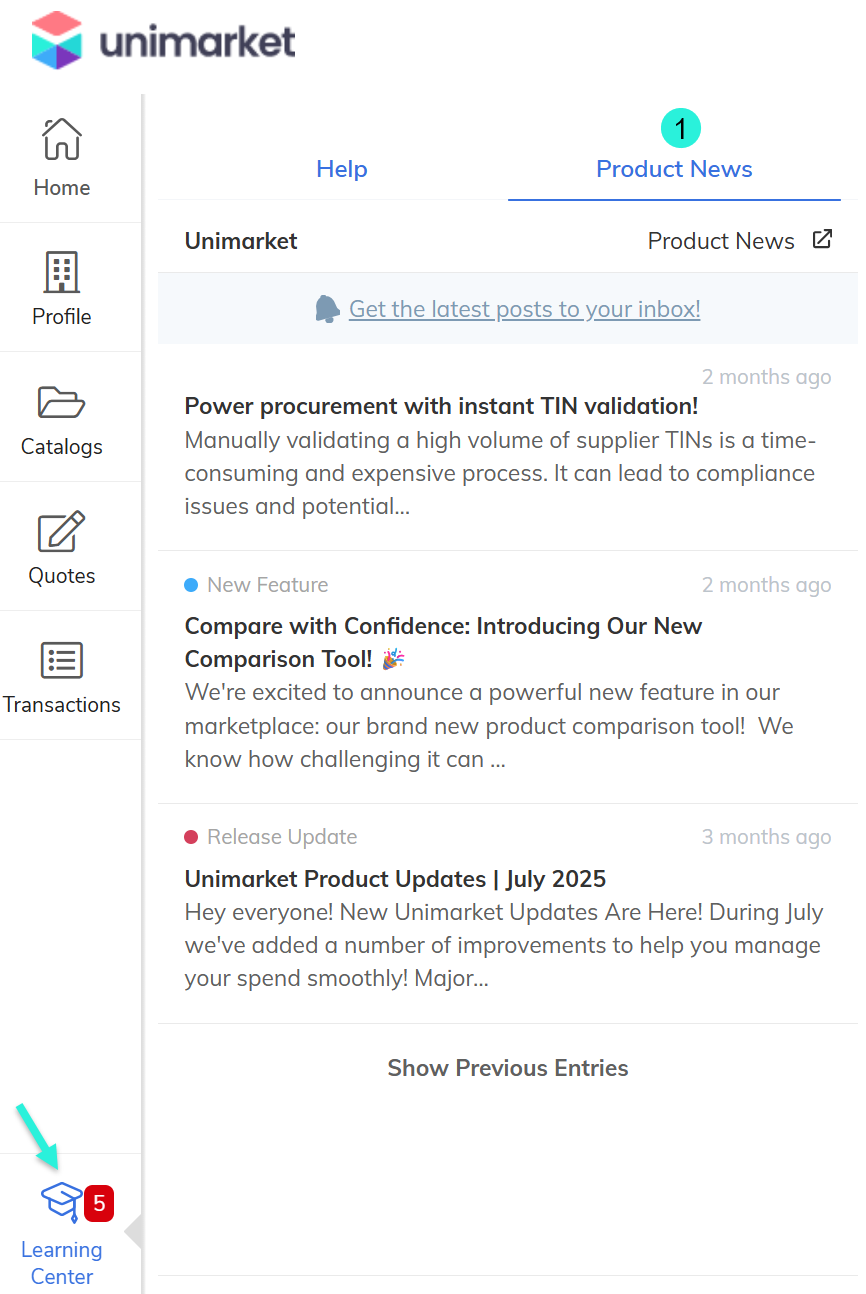Click the Learning Center graduation cap icon

61,1200
